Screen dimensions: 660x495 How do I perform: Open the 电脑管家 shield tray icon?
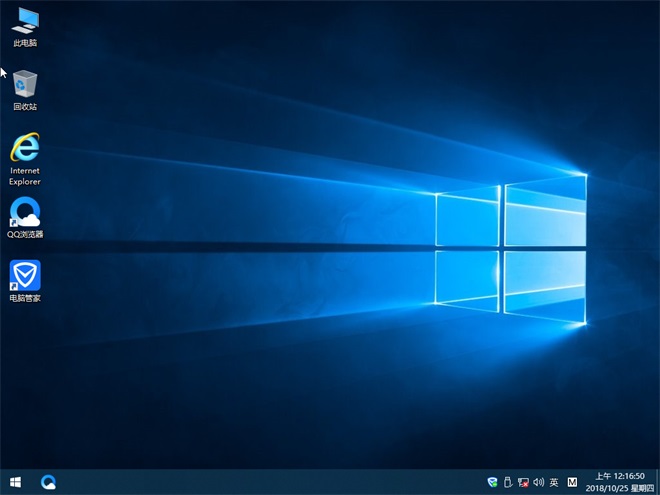coord(492,482)
